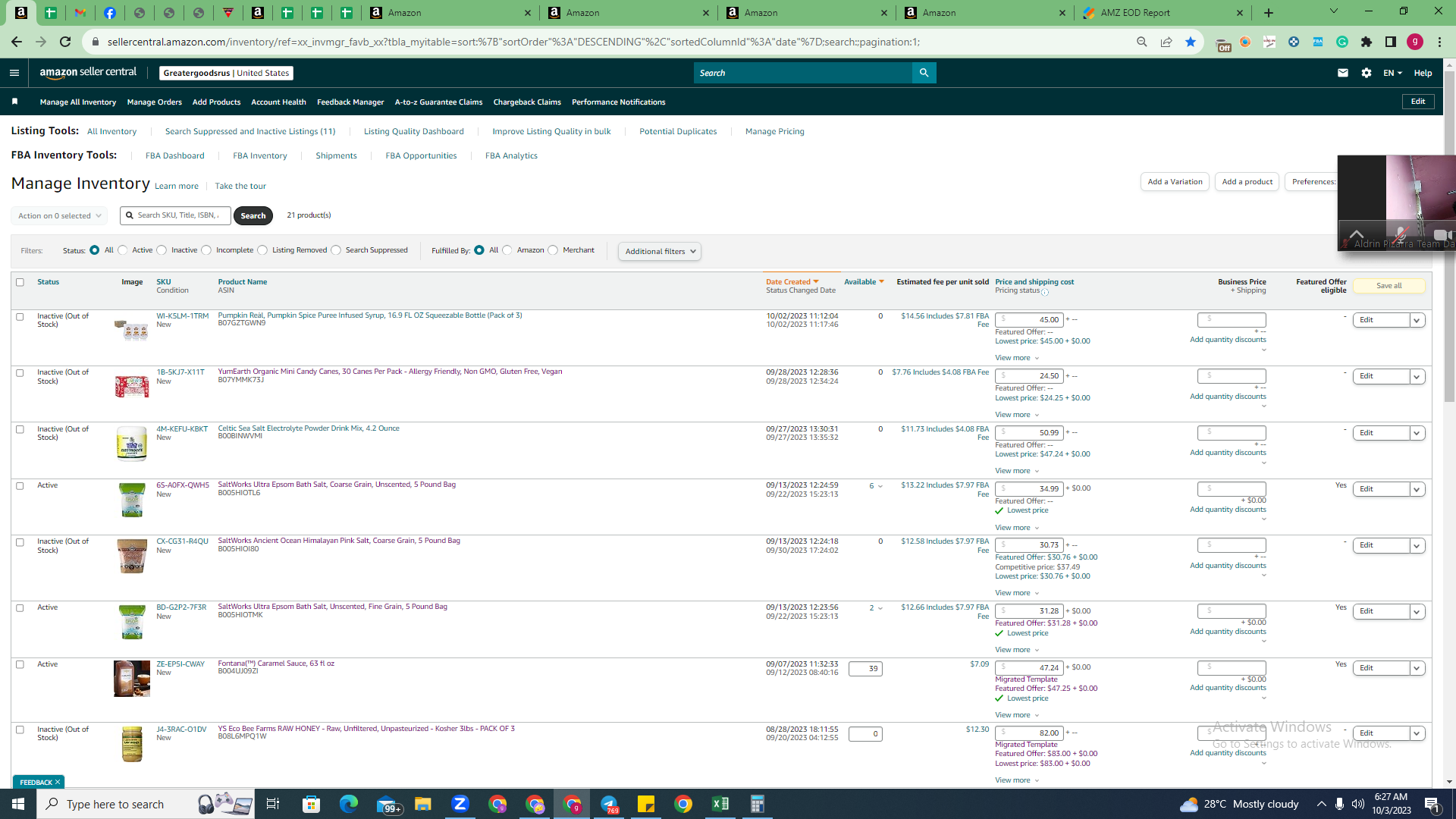Viewport: 1456px width, 819px height.
Task: Open Microsoft Edge from the taskbar
Action: click(x=349, y=804)
